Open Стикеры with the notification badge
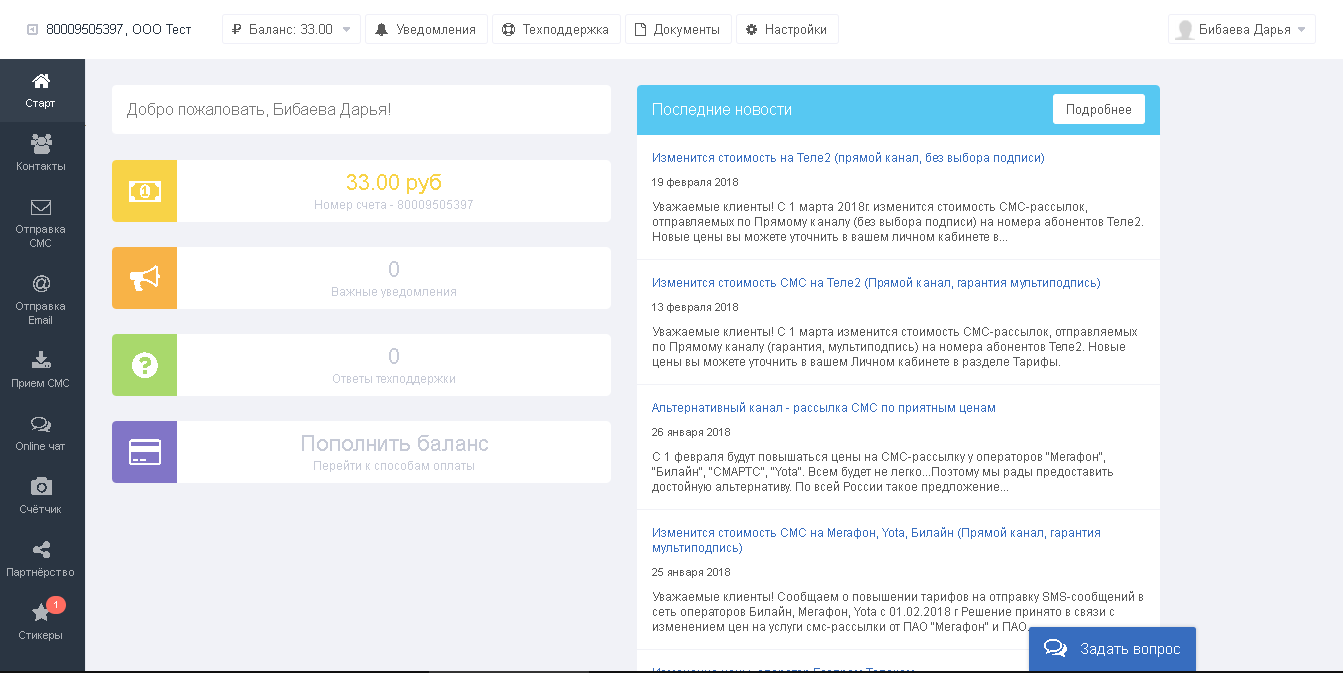Screen dimensions: 1343x673 click(41, 620)
